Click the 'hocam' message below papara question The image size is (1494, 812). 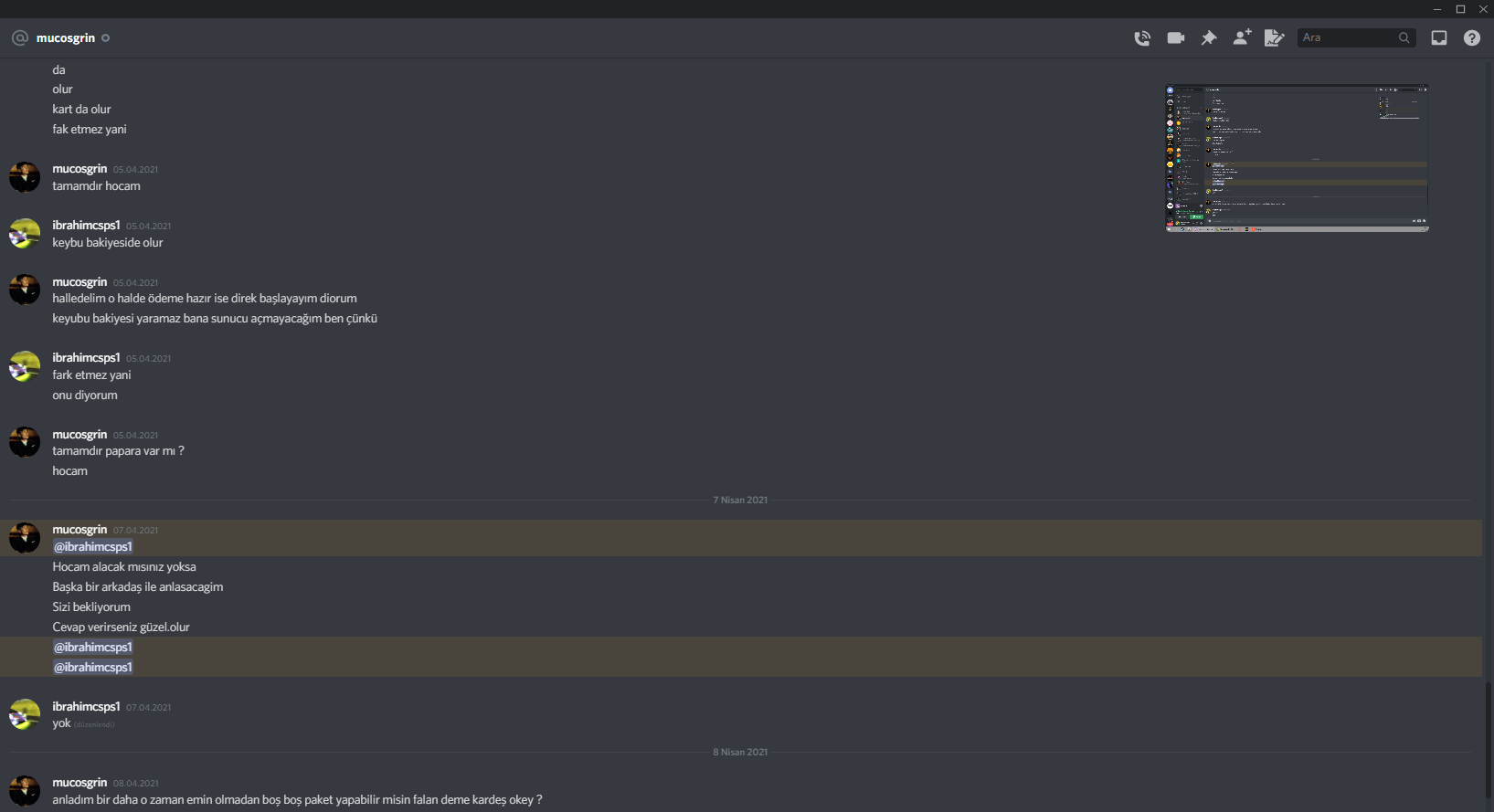pyautogui.click(x=70, y=470)
